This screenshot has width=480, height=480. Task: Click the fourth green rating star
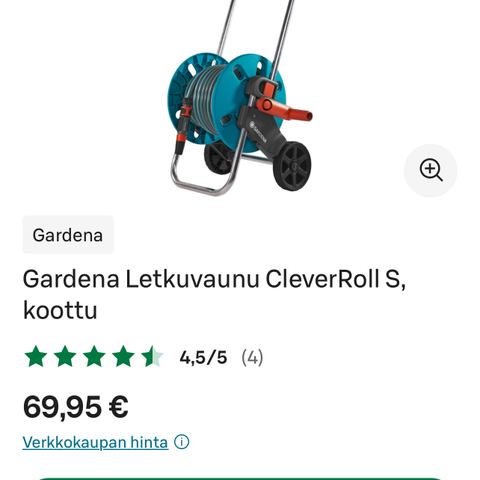(123, 357)
